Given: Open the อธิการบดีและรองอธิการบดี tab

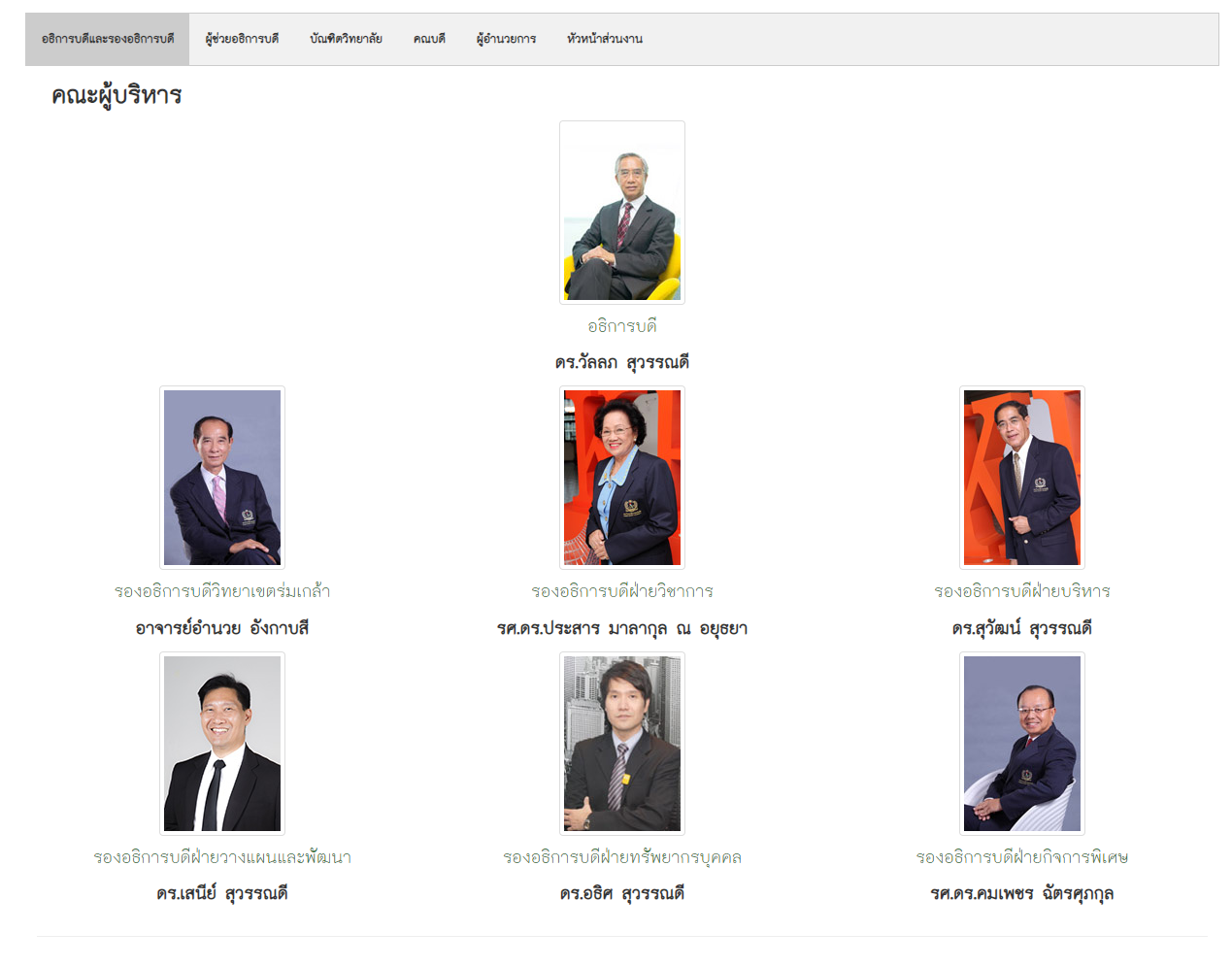Looking at the screenshot, I should [x=108, y=39].
